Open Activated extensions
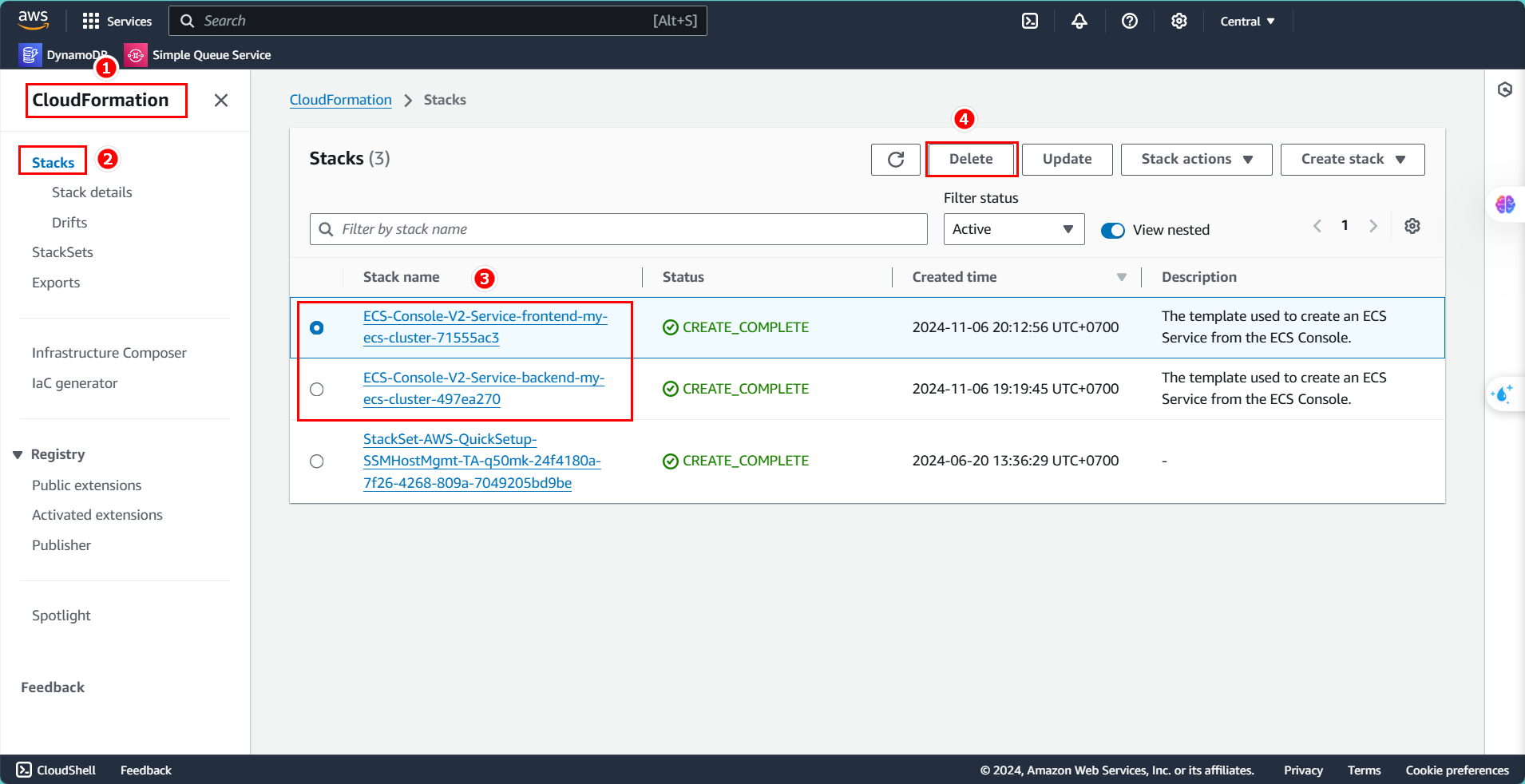Screen dimensions: 1525x784 click(97, 515)
